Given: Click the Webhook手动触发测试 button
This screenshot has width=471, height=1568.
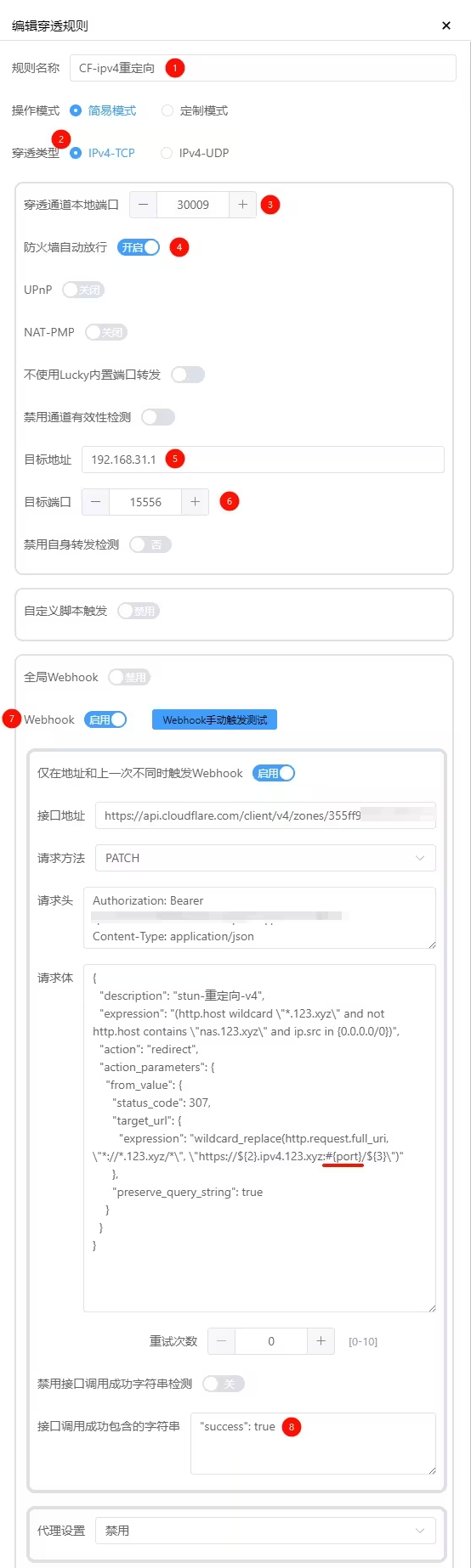Looking at the screenshot, I should pos(214,719).
